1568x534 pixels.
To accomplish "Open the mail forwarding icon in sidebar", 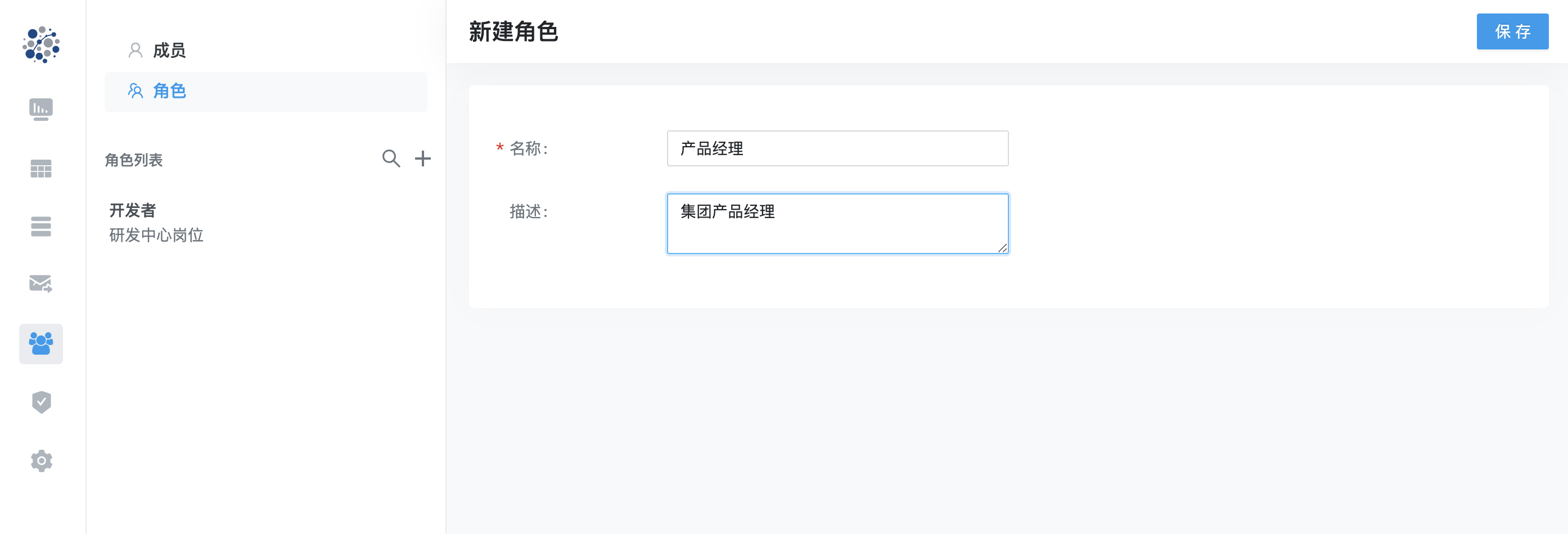I will [x=41, y=283].
